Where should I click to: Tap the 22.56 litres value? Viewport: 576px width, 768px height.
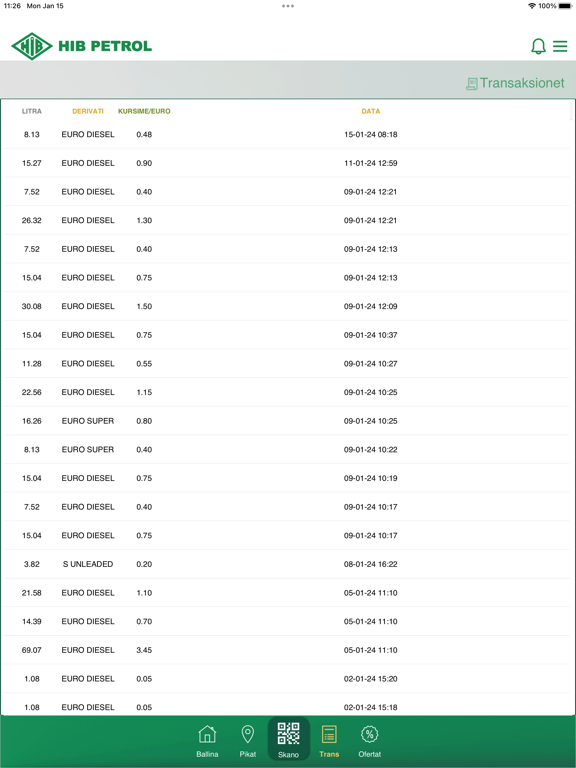(x=32, y=392)
